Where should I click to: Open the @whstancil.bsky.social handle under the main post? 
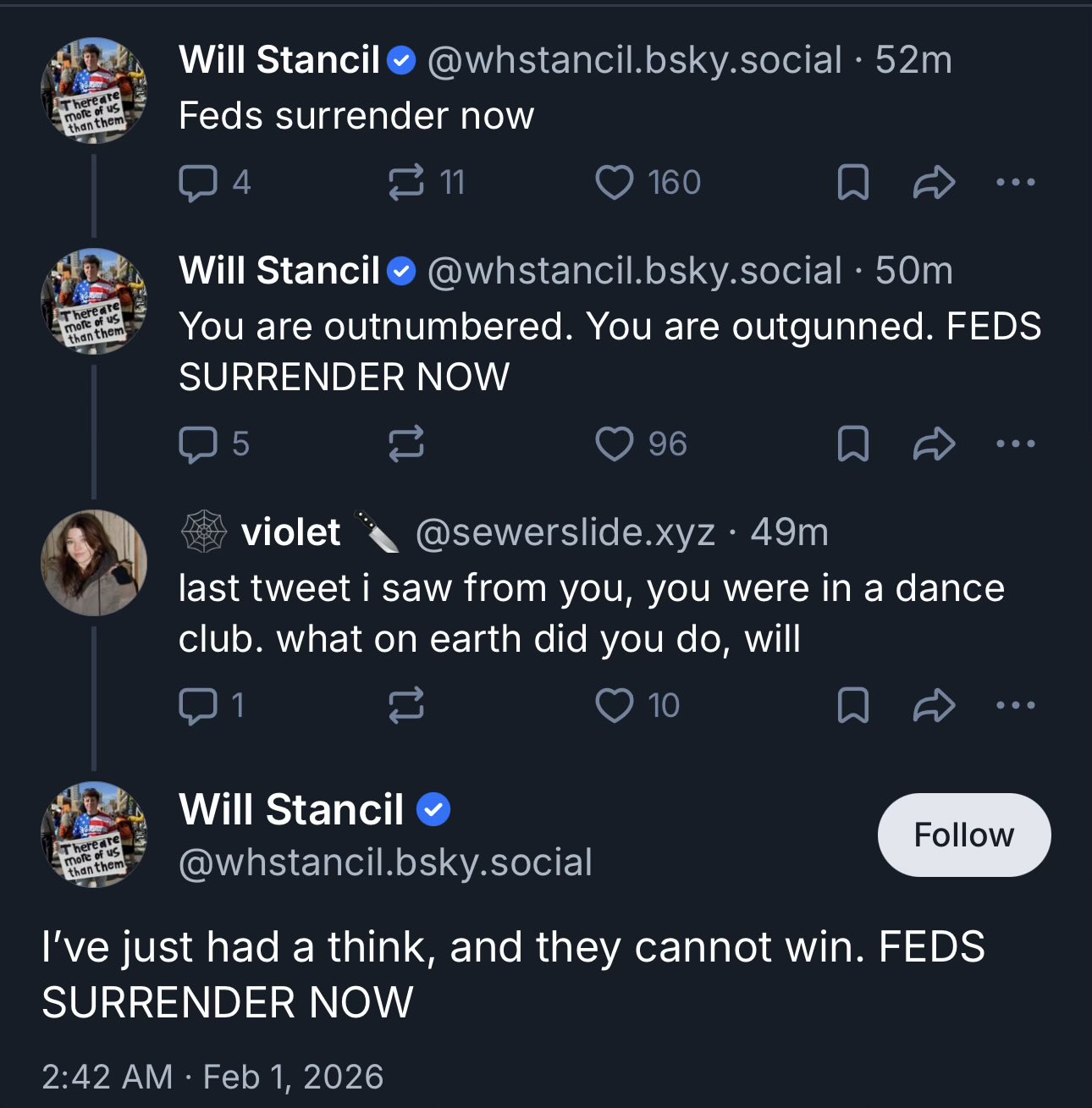[x=385, y=863]
